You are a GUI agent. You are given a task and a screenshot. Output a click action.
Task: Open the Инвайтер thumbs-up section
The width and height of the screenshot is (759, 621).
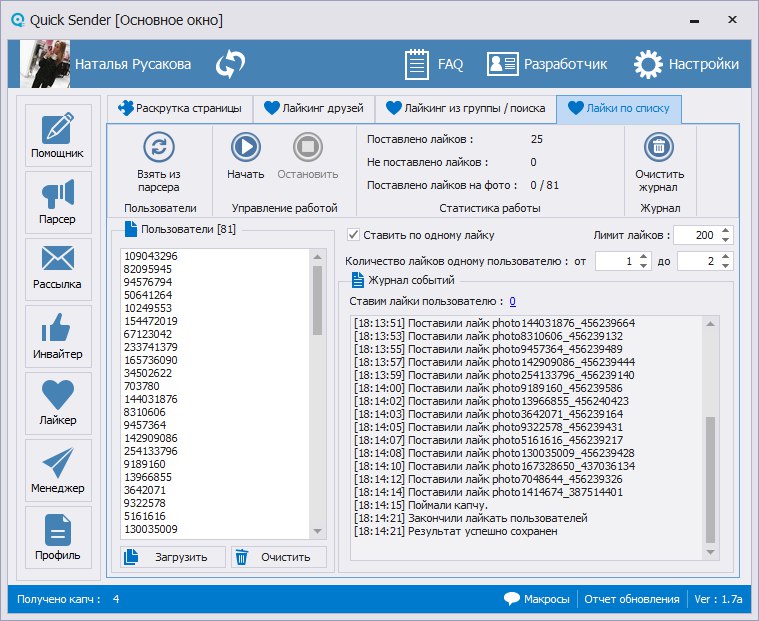pyautogui.click(x=58, y=338)
